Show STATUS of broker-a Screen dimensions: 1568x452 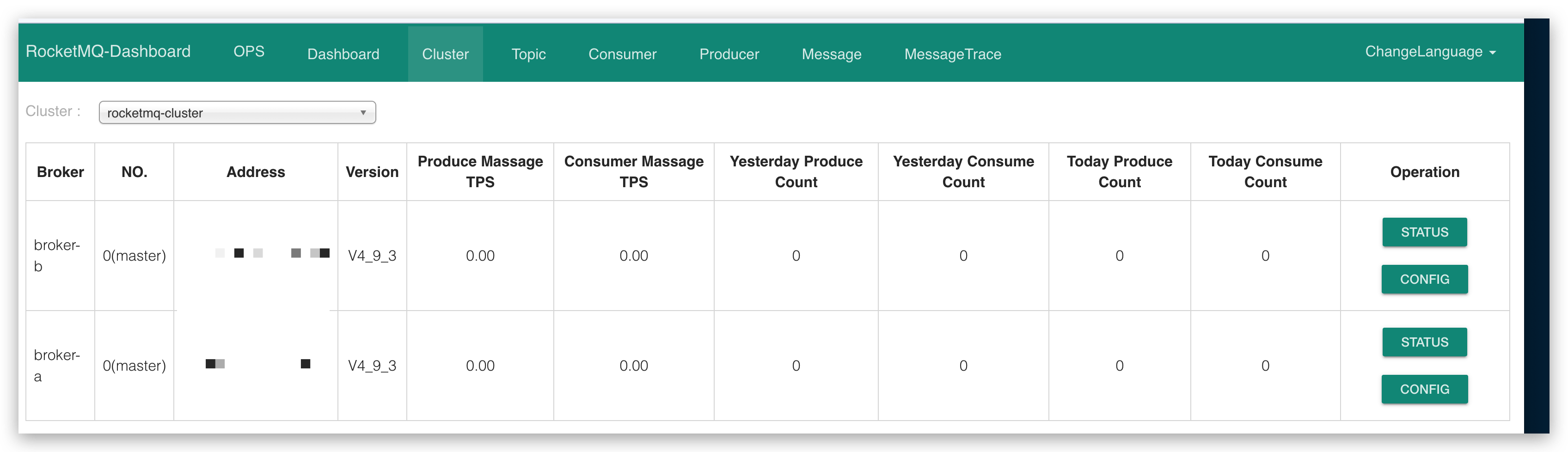click(1424, 342)
